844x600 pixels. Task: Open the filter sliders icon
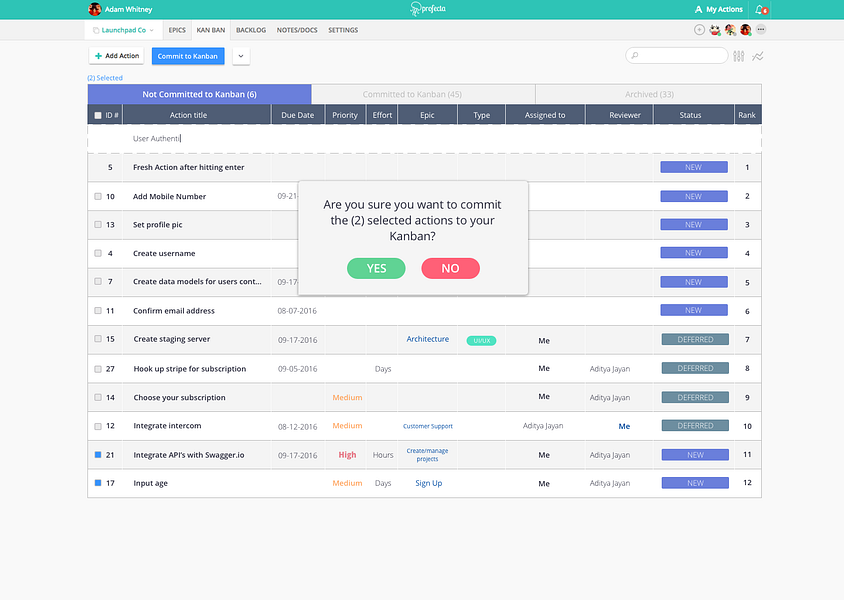click(738, 56)
